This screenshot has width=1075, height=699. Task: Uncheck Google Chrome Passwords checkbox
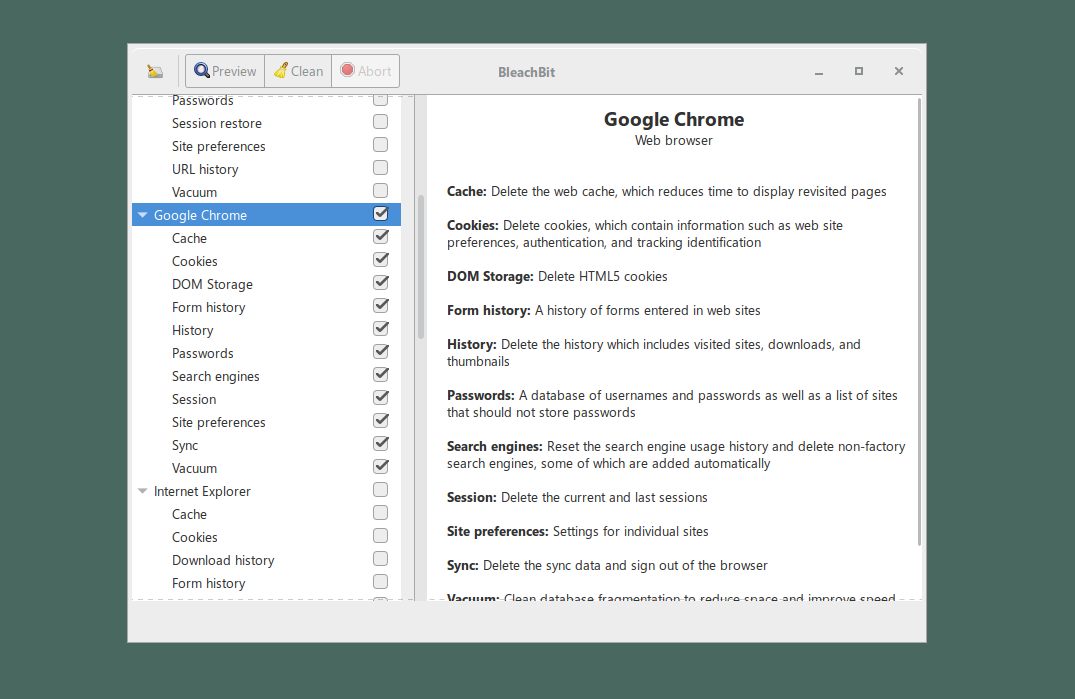pos(381,352)
